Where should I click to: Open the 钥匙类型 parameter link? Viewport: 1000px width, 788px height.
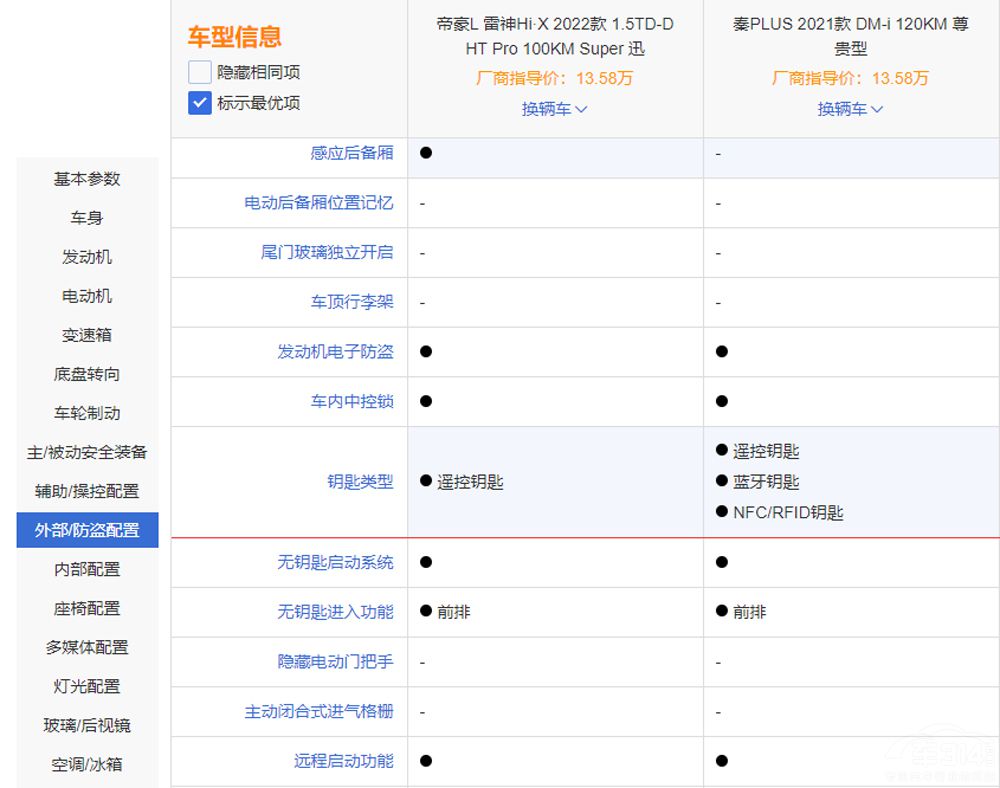(361, 482)
